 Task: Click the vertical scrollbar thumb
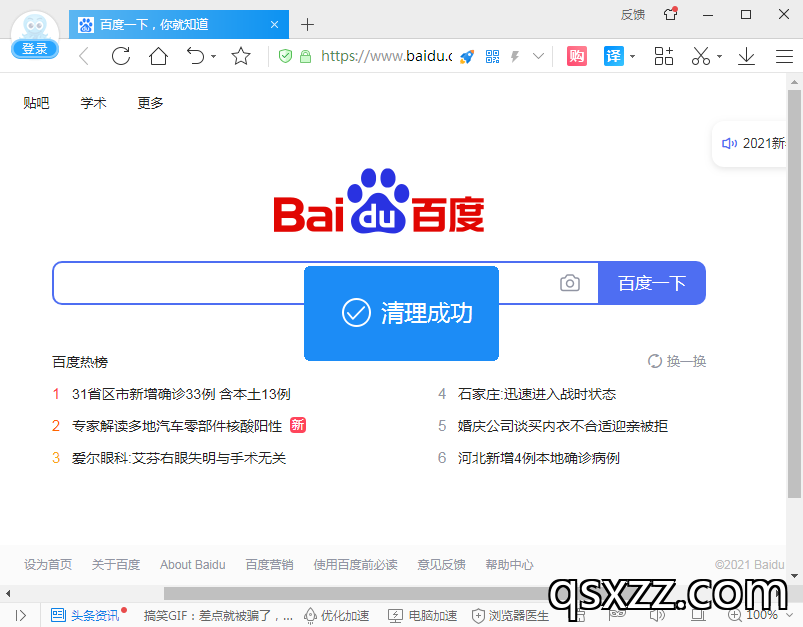tap(794, 294)
